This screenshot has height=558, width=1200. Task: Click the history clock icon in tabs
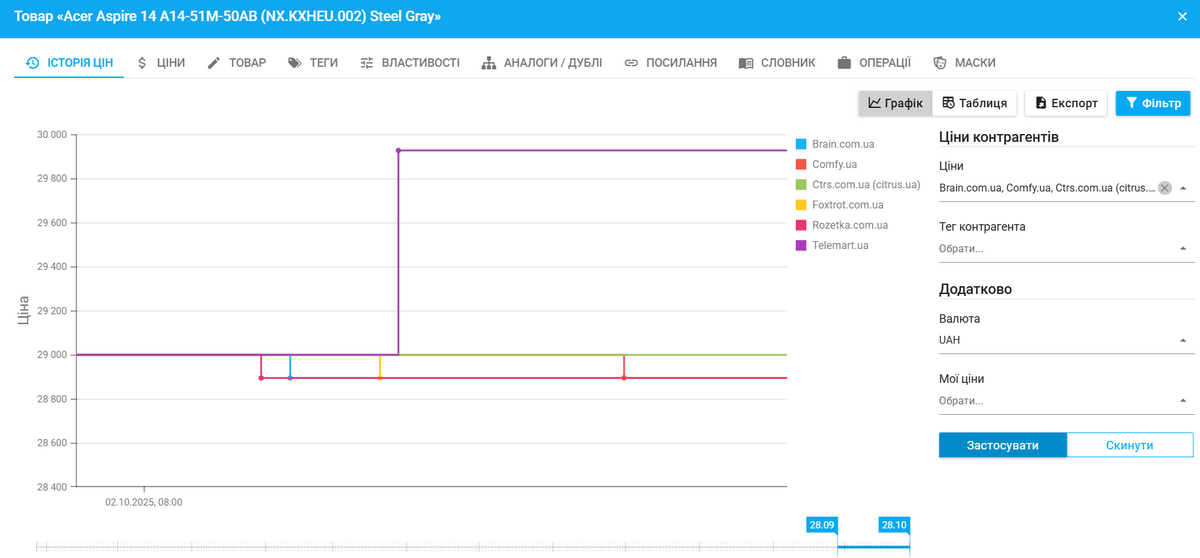(32, 63)
